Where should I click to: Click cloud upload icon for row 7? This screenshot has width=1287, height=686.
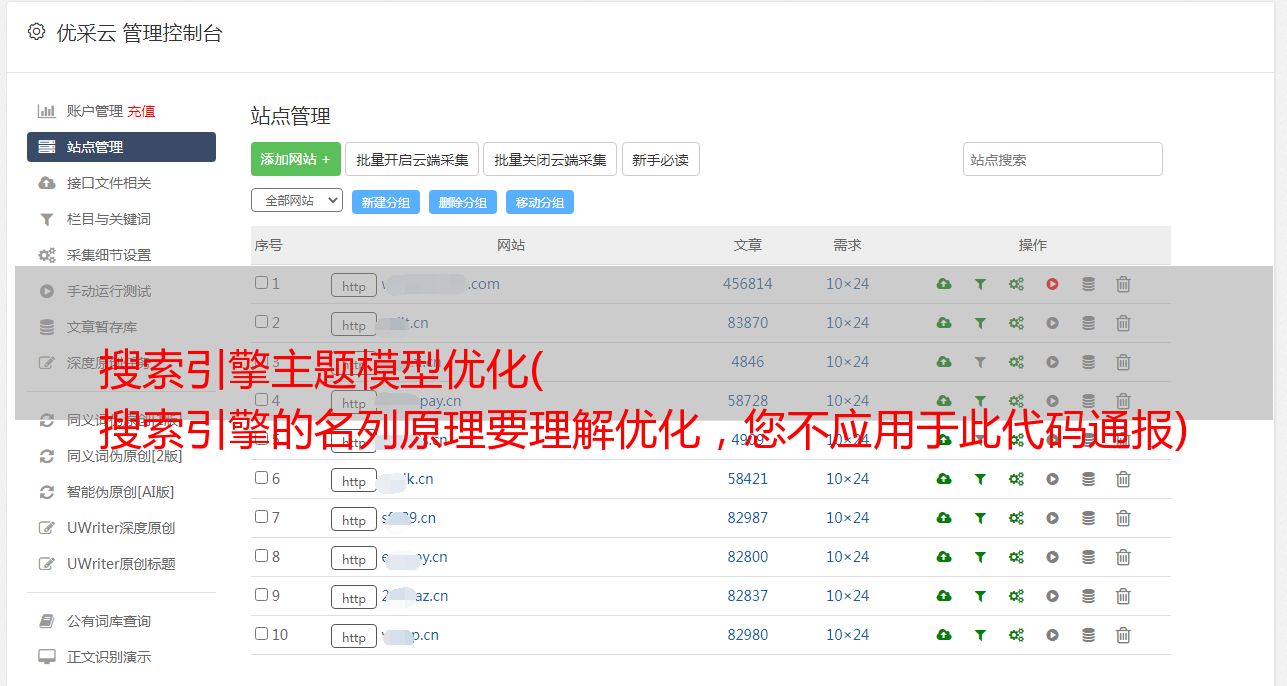pos(944,518)
